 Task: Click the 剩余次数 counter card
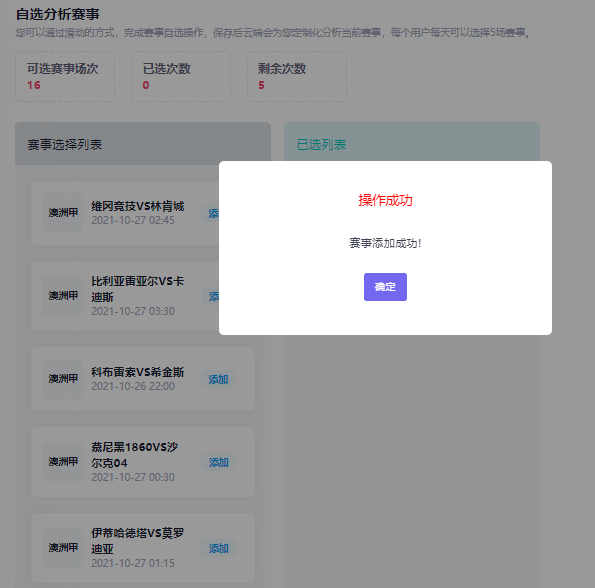[x=297, y=77]
